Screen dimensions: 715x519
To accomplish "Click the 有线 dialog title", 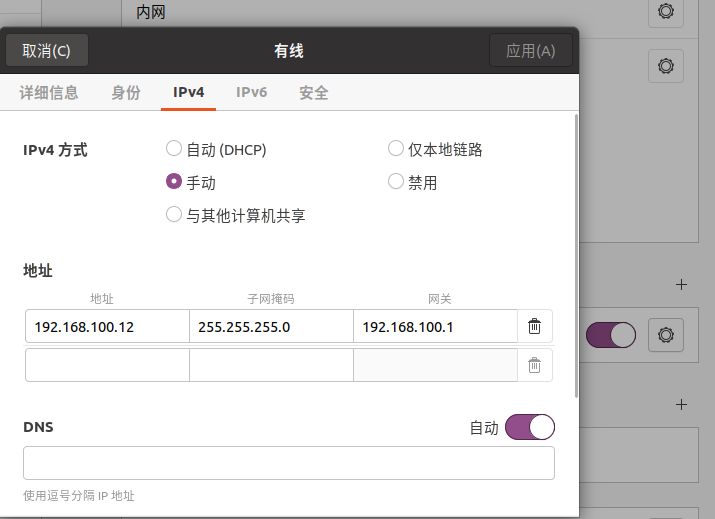I will (289, 51).
